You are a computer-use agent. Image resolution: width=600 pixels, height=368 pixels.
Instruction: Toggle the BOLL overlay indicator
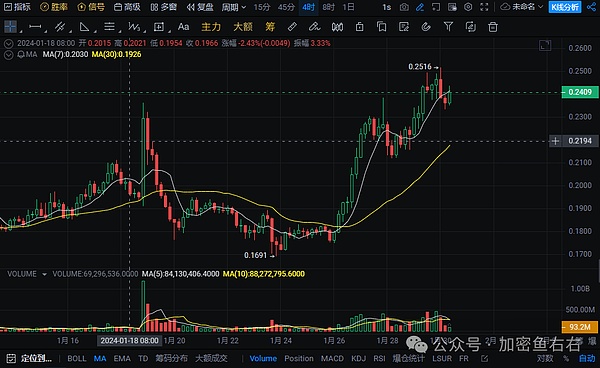pos(77,358)
